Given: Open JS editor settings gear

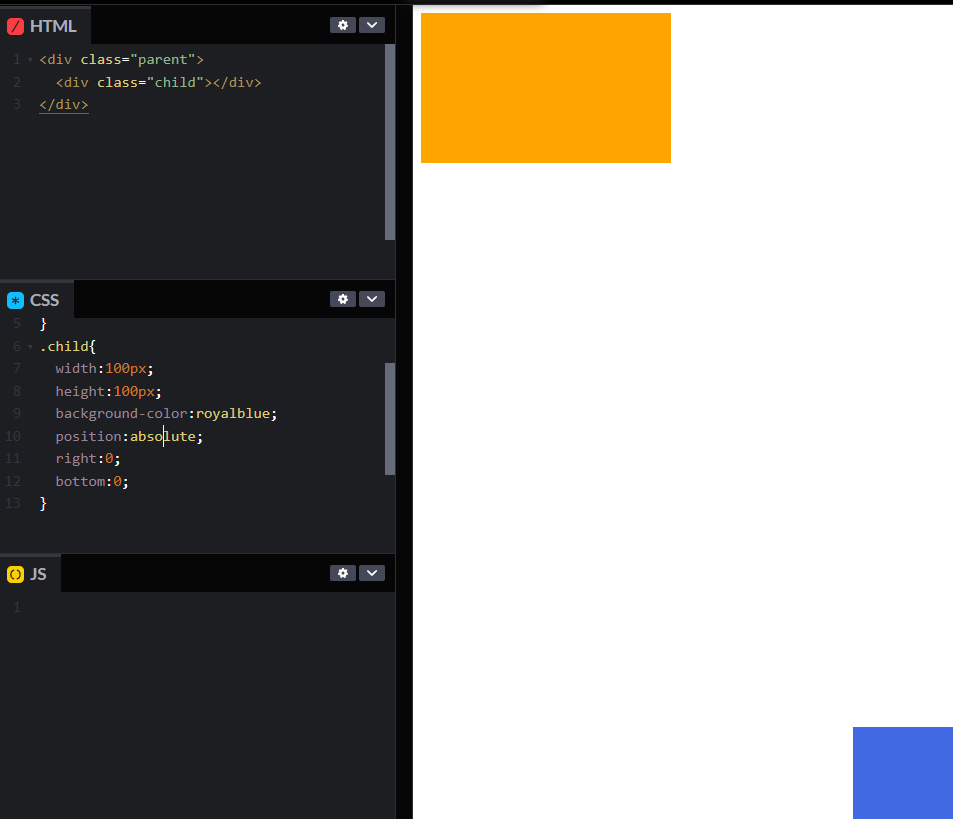Looking at the screenshot, I should coord(343,573).
